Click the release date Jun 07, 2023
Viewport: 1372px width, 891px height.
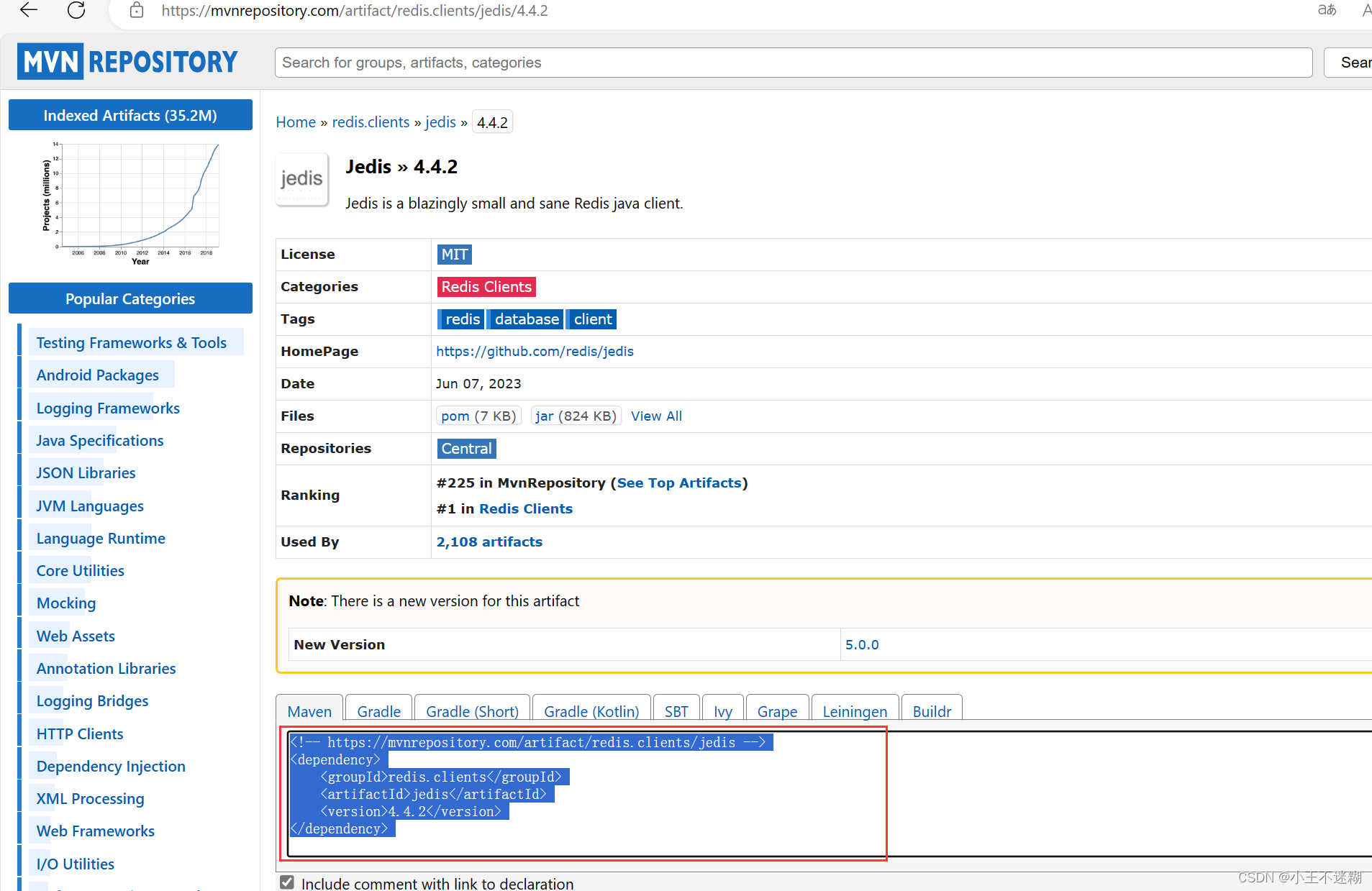point(478,383)
